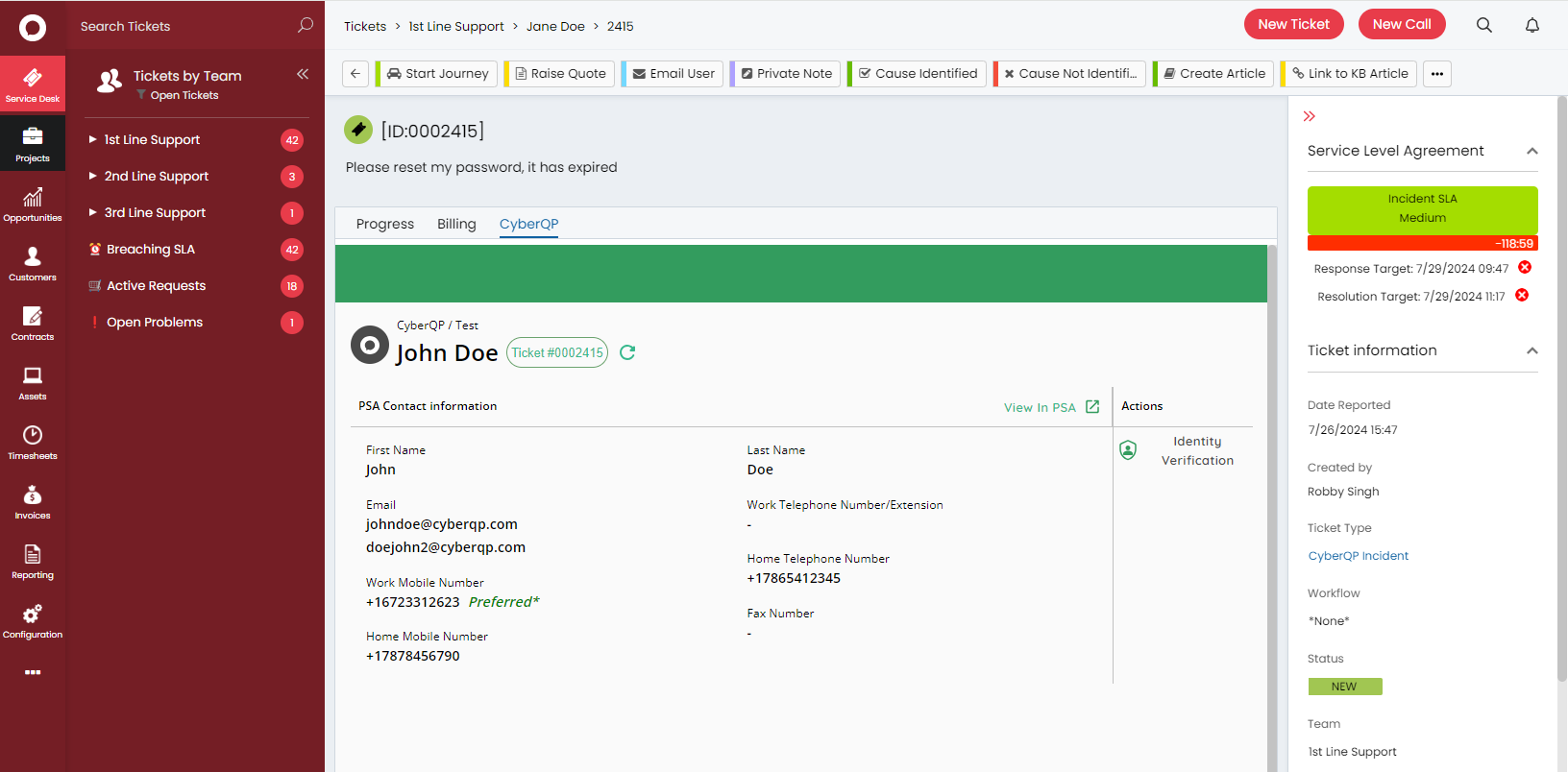Click the notifications bell icon

[1531, 25]
